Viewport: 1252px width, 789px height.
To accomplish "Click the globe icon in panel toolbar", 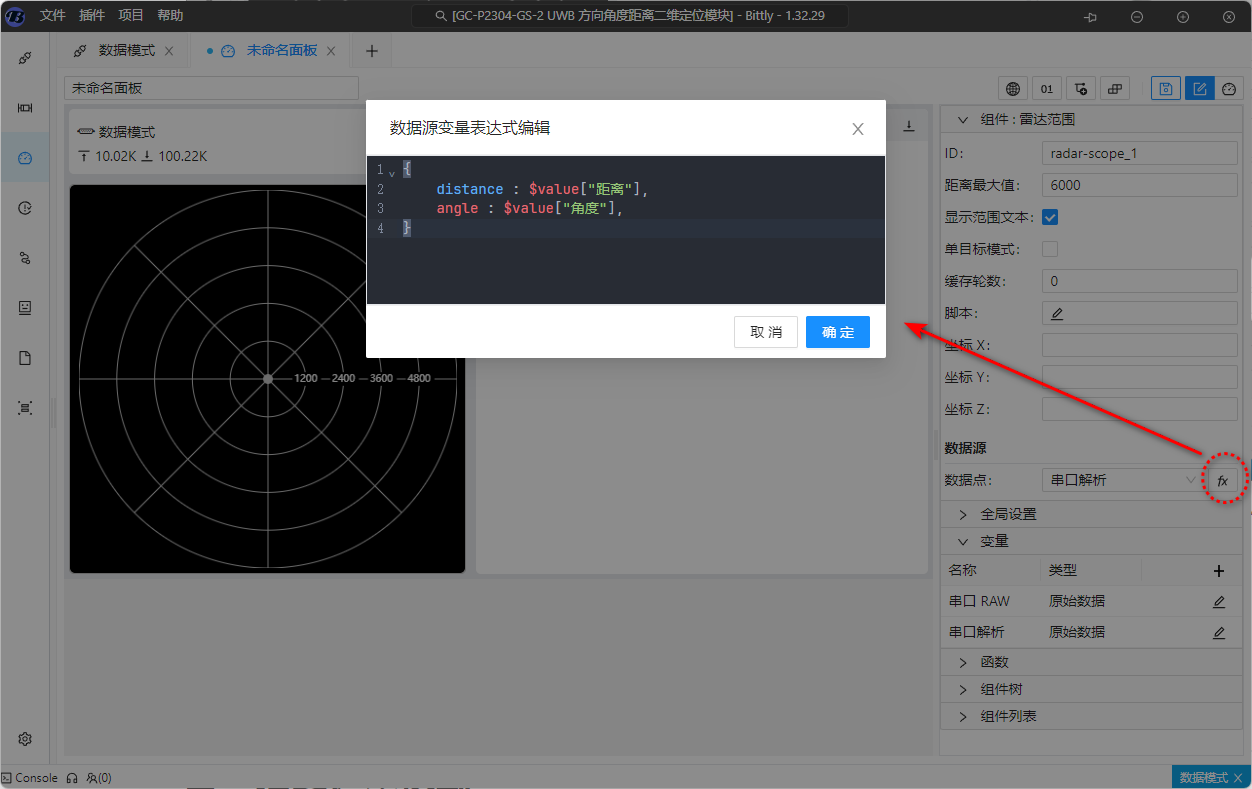I will tap(1013, 89).
